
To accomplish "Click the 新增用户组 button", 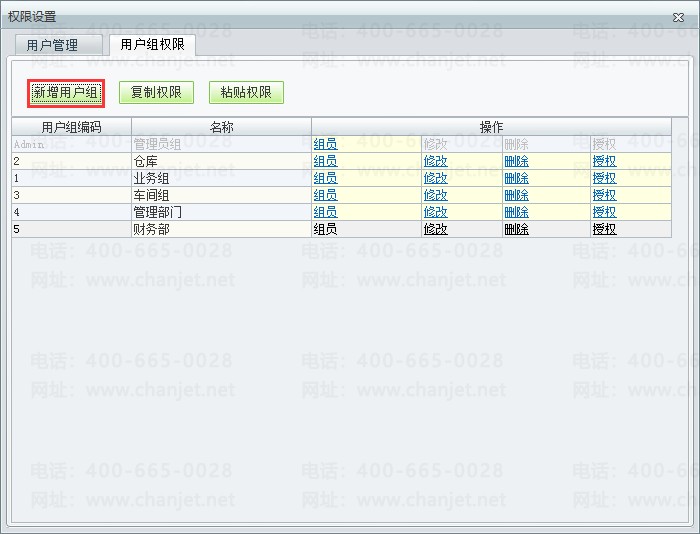I will point(66,93).
